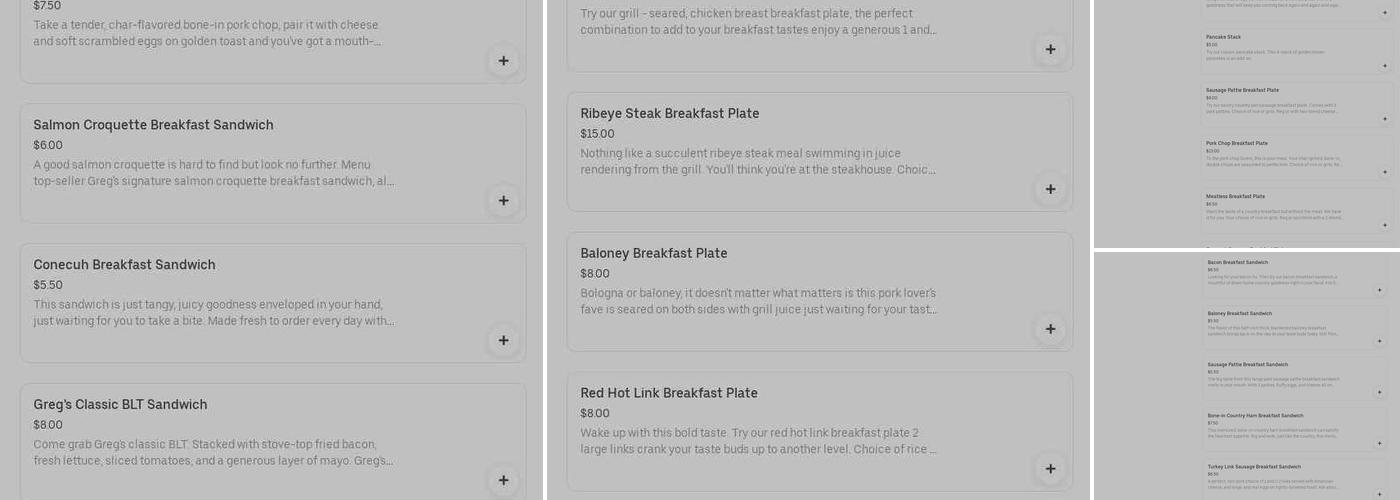Image resolution: width=1400 pixels, height=500 pixels.
Task: Add Pork Chop Breakfast Plate with plus
Action: (x=1385, y=172)
